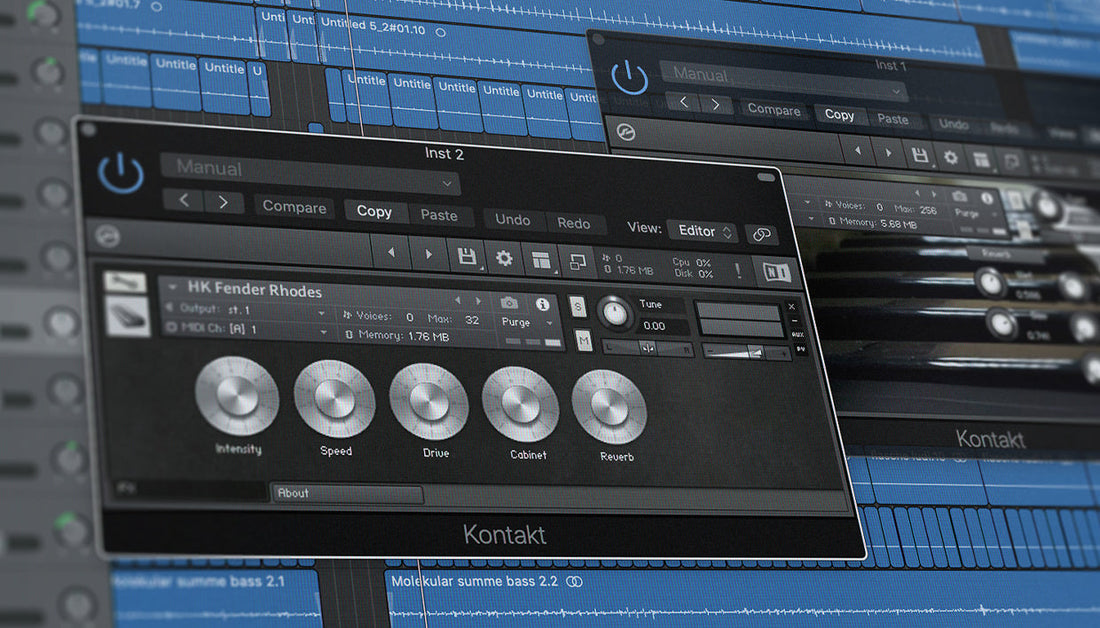Open the Manual preset dropdown in Inst 1
1100x628 pixels.
pyautogui.click(x=784, y=81)
